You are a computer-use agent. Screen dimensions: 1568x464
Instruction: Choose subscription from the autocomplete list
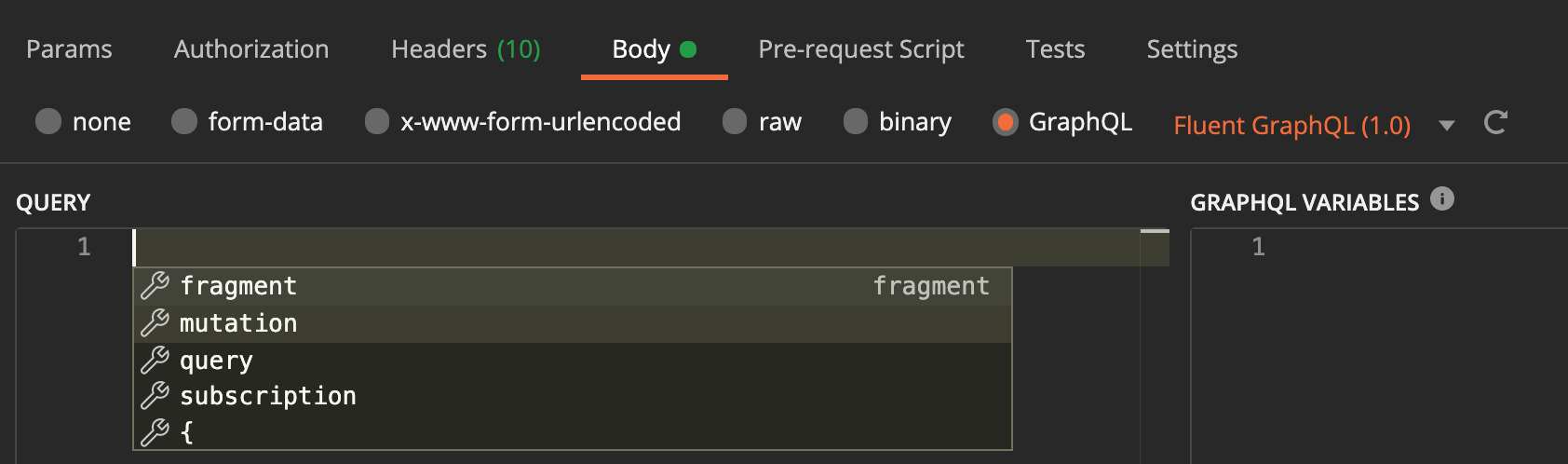(x=268, y=396)
